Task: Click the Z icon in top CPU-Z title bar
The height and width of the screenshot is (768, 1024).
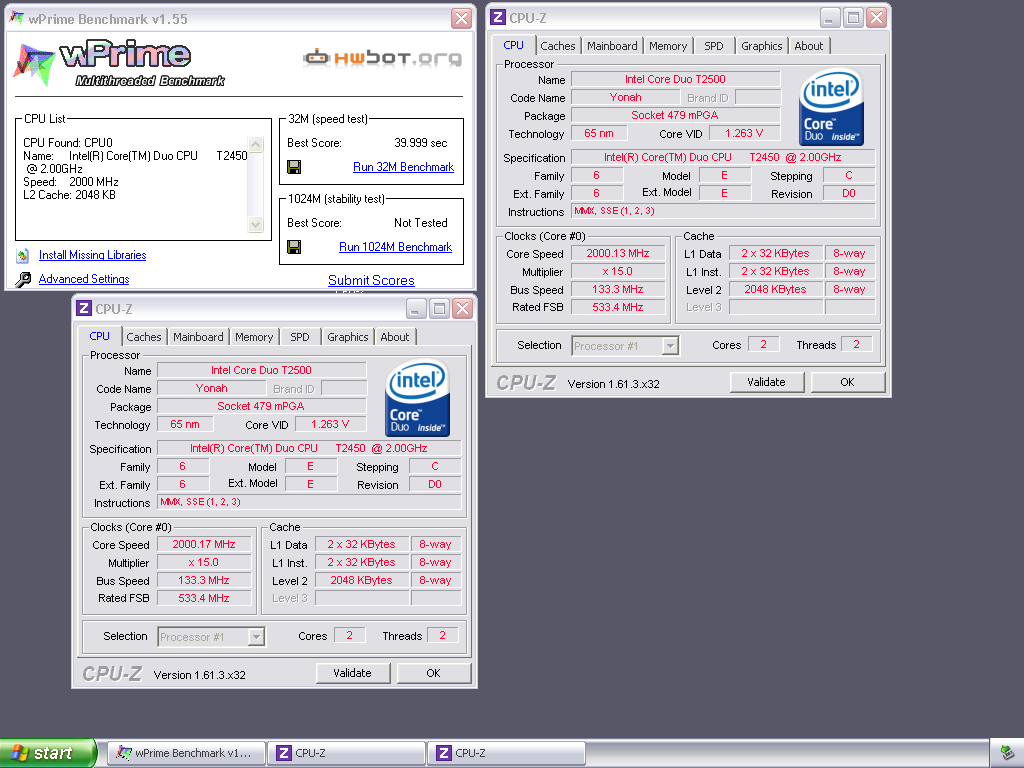Action: point(498,18)
